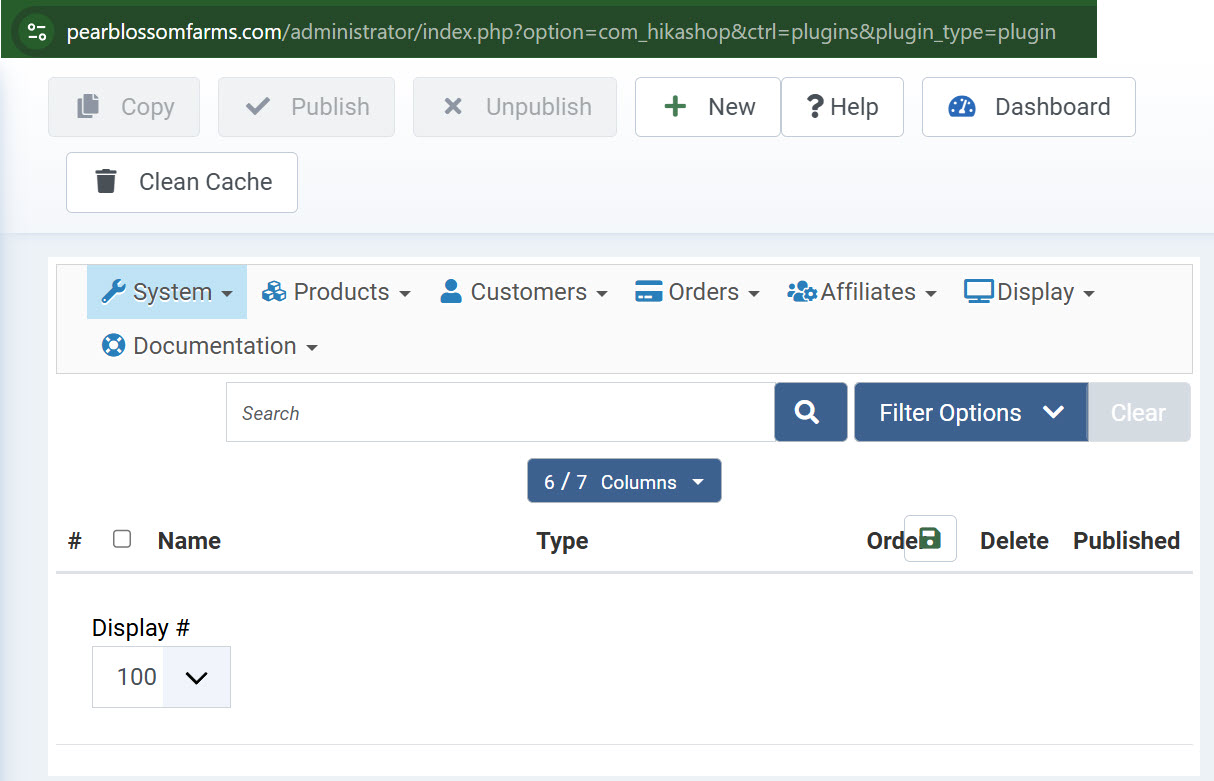
Task: Open the Customers menu
Action: [524, 292]
